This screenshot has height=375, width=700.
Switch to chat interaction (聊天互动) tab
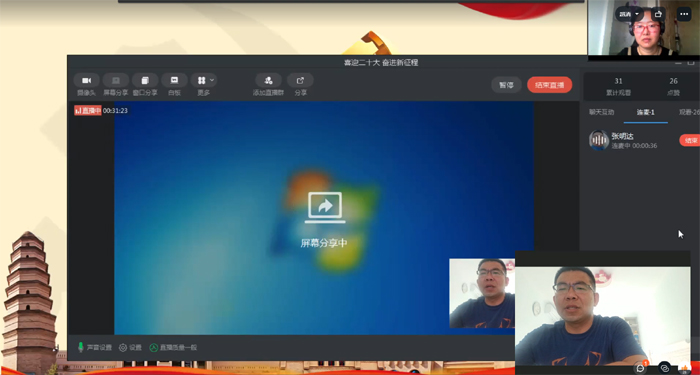(601, 112)
